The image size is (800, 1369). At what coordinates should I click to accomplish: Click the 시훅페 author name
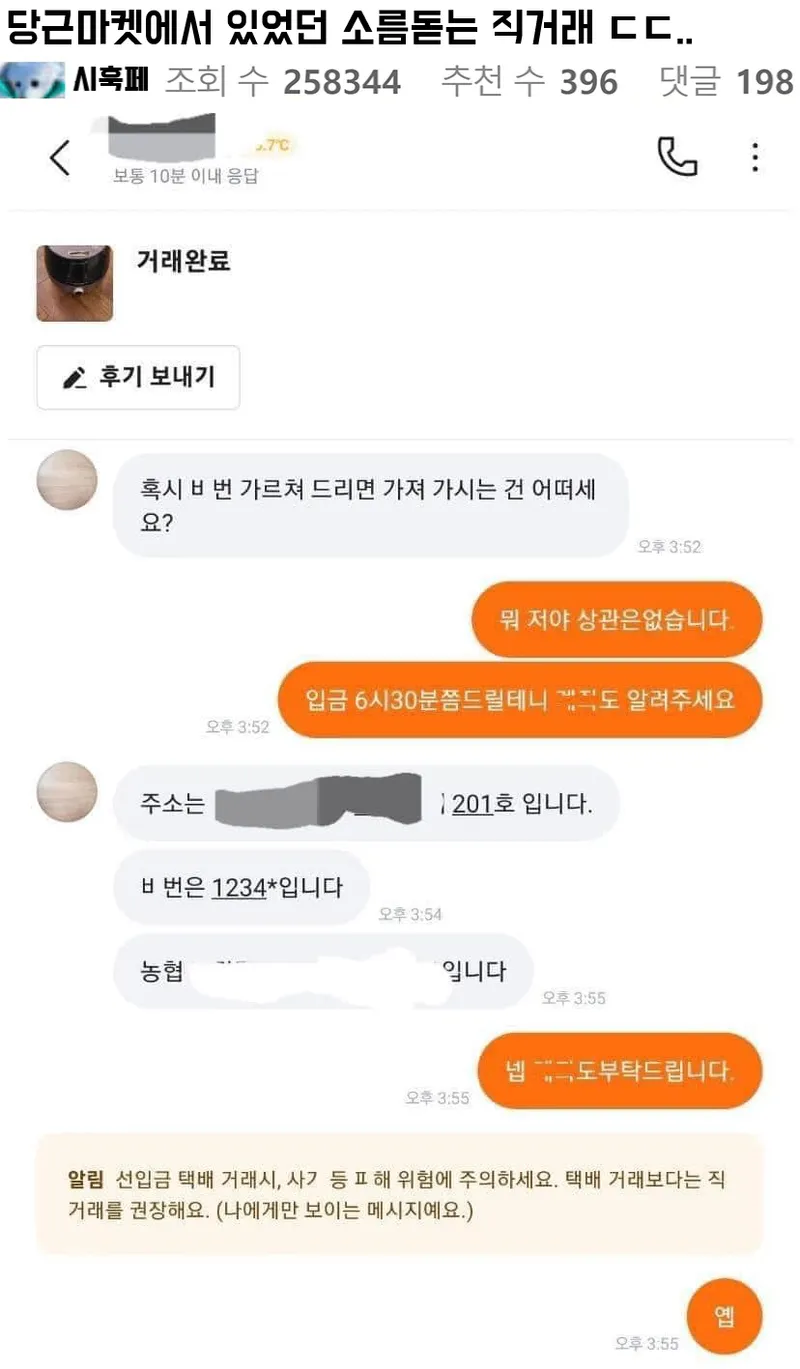click(x=109, y=80)
